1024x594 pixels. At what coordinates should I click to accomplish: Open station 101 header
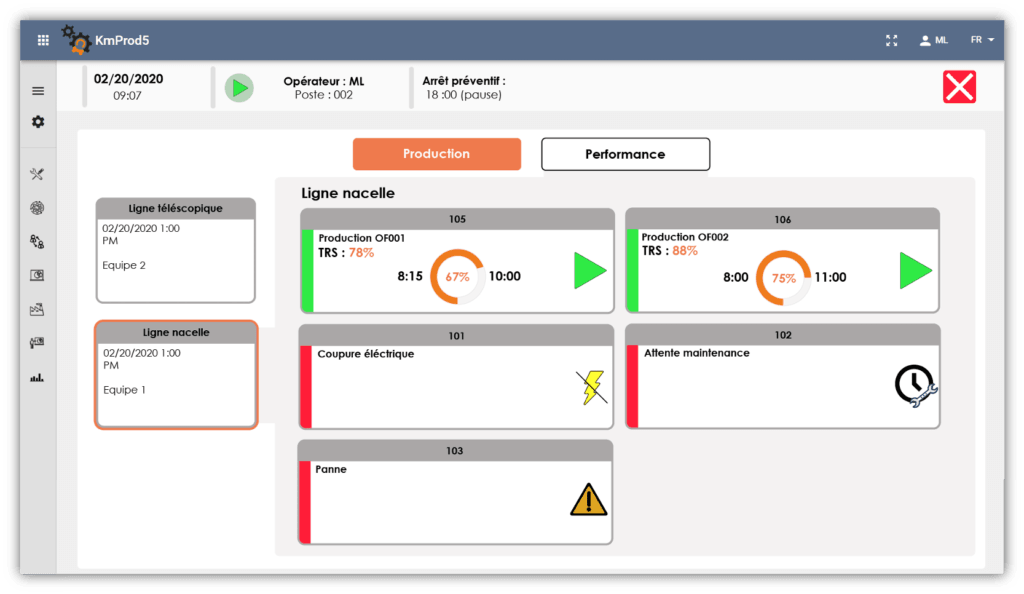click(456, 336)
